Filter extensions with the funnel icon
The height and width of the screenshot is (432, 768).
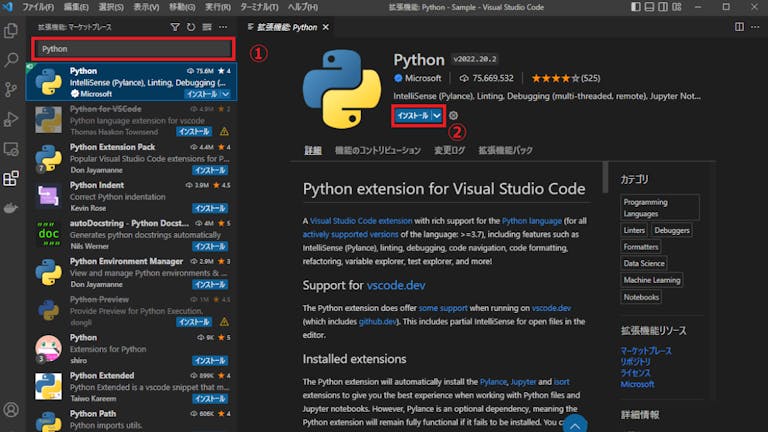pos(175,27)
